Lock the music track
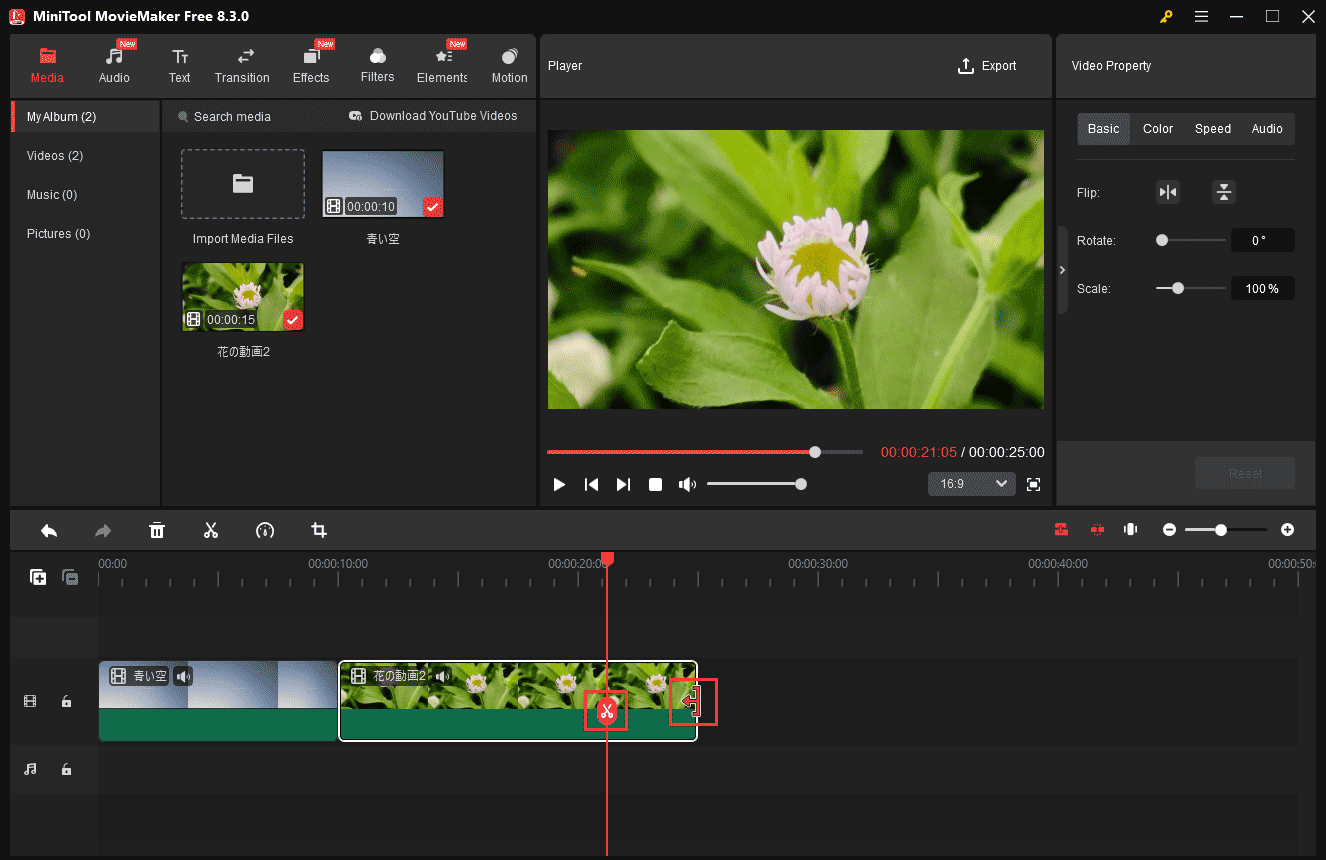The image size is (1326, 860). tap(66, 769)
